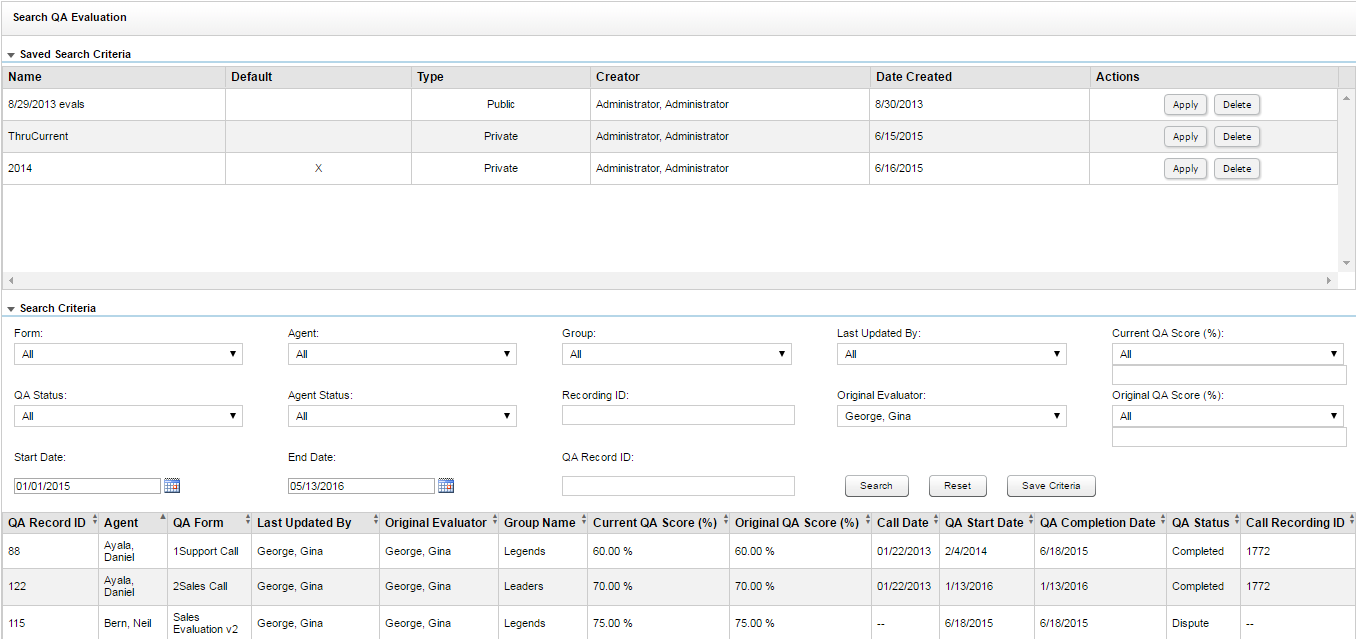Sort by QA Record ID column arrows
The image size is (1356, 639).
[x=95, y=522]
